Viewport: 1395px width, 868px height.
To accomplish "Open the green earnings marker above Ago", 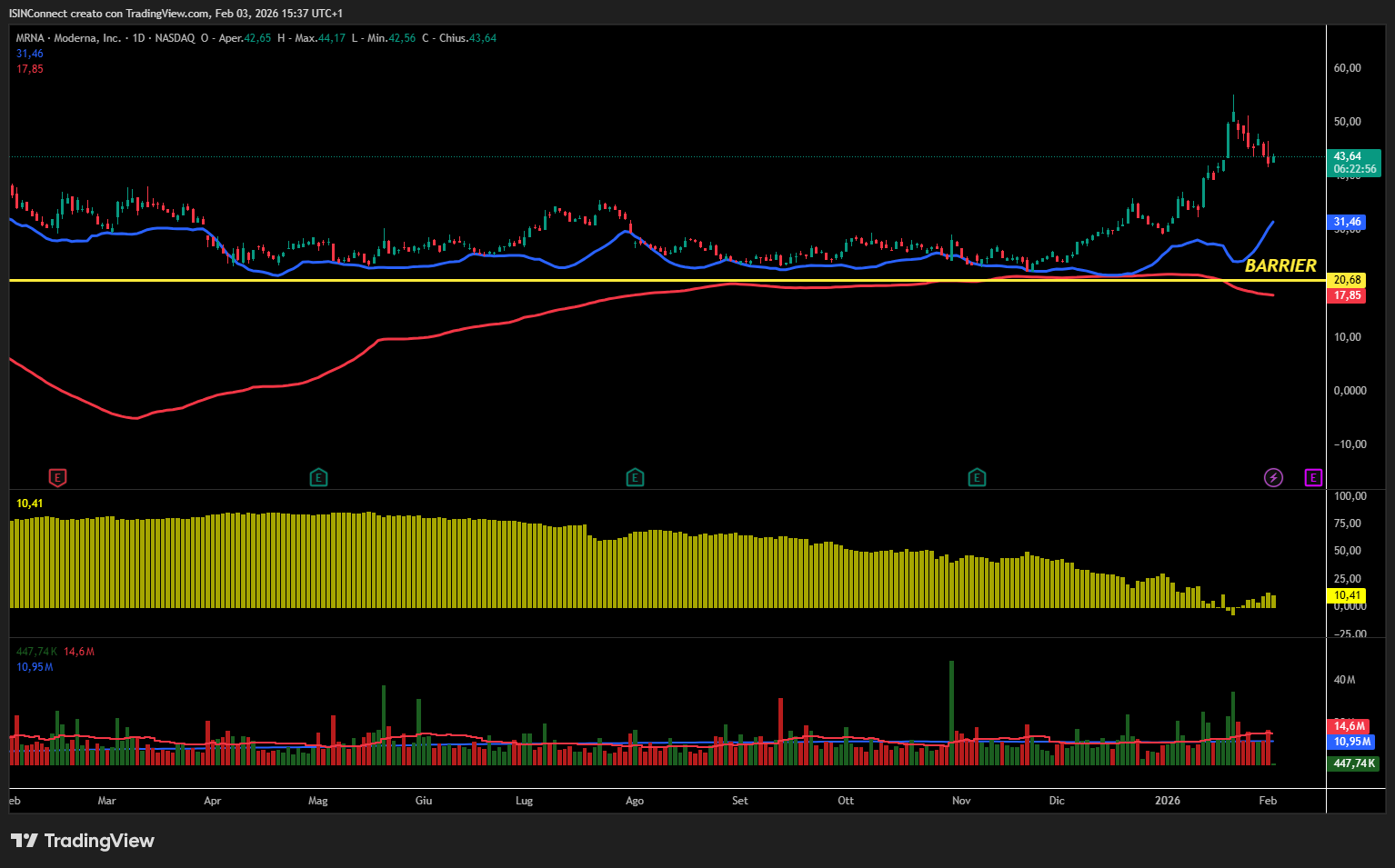I will point(635,477).
